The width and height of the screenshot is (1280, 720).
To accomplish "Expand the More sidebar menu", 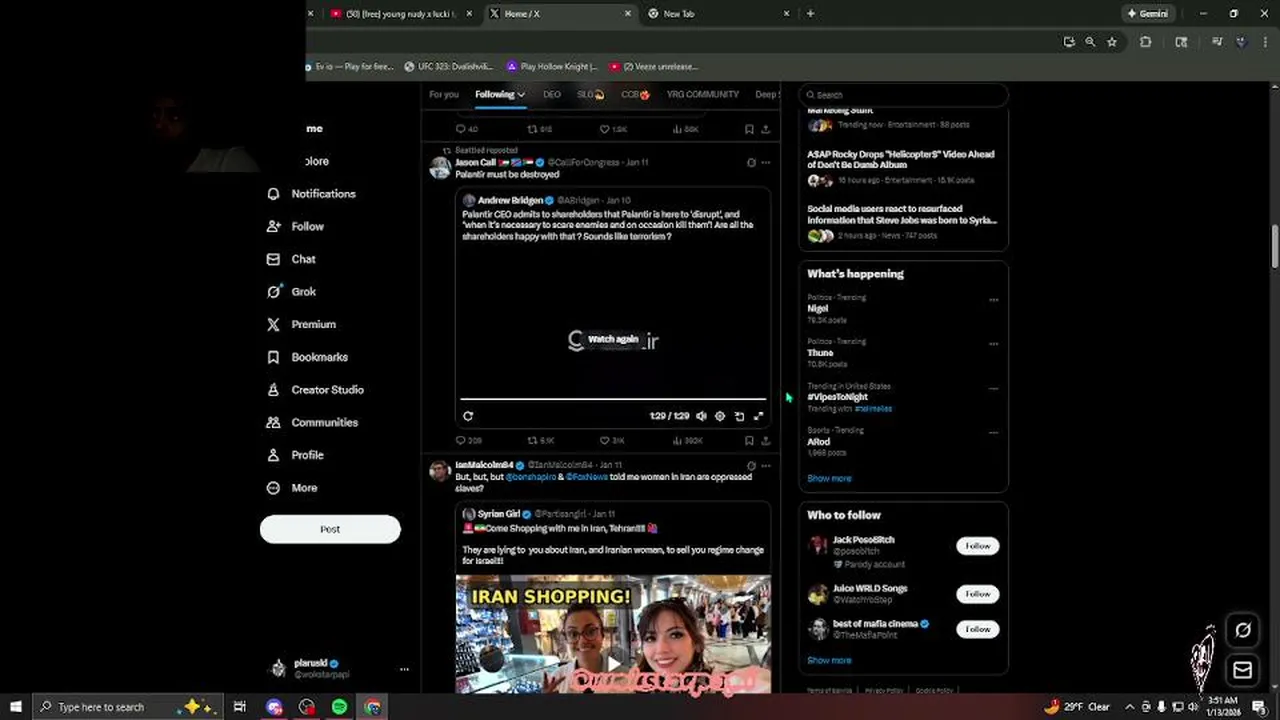I will tap(292, 488).
